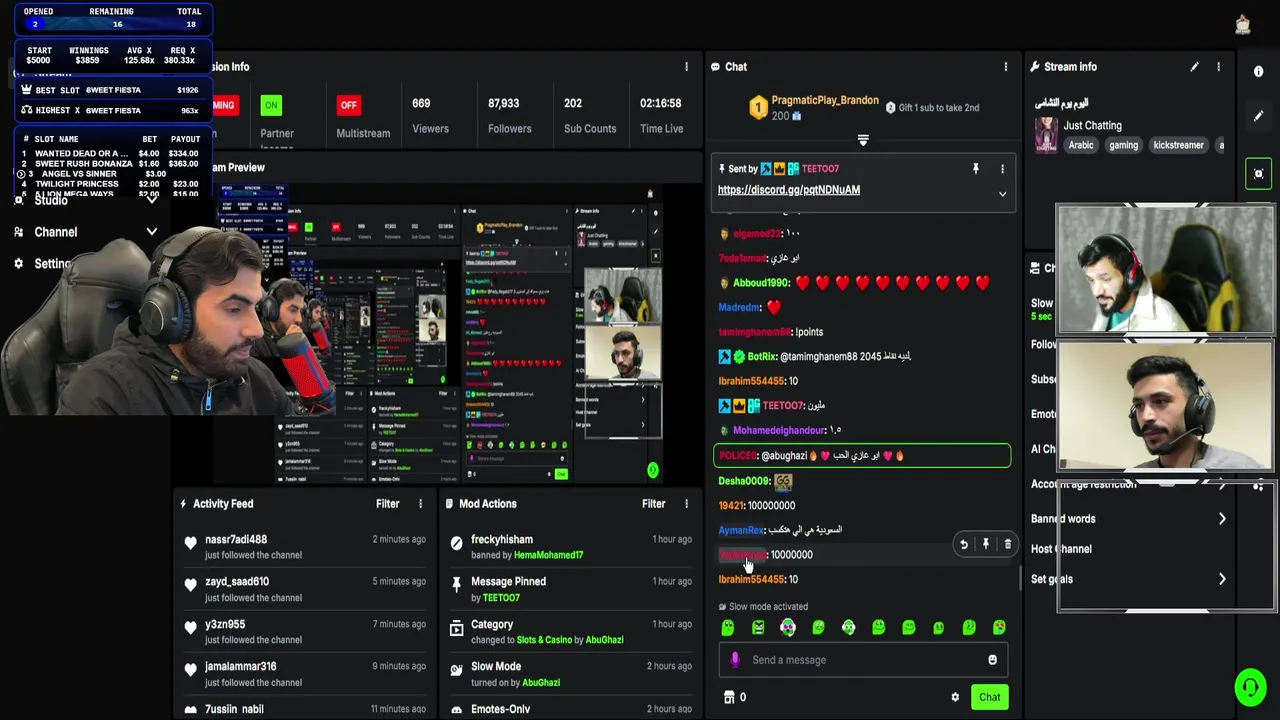Click the AbuGhazi link in Category mod action

[x=604, y=640]
